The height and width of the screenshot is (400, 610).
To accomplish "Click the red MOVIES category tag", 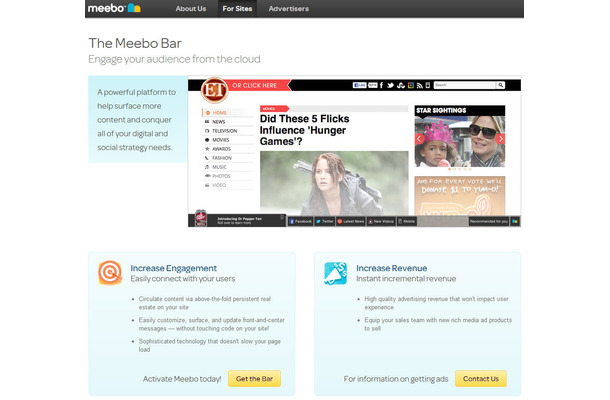I will (x=274, y=109).
